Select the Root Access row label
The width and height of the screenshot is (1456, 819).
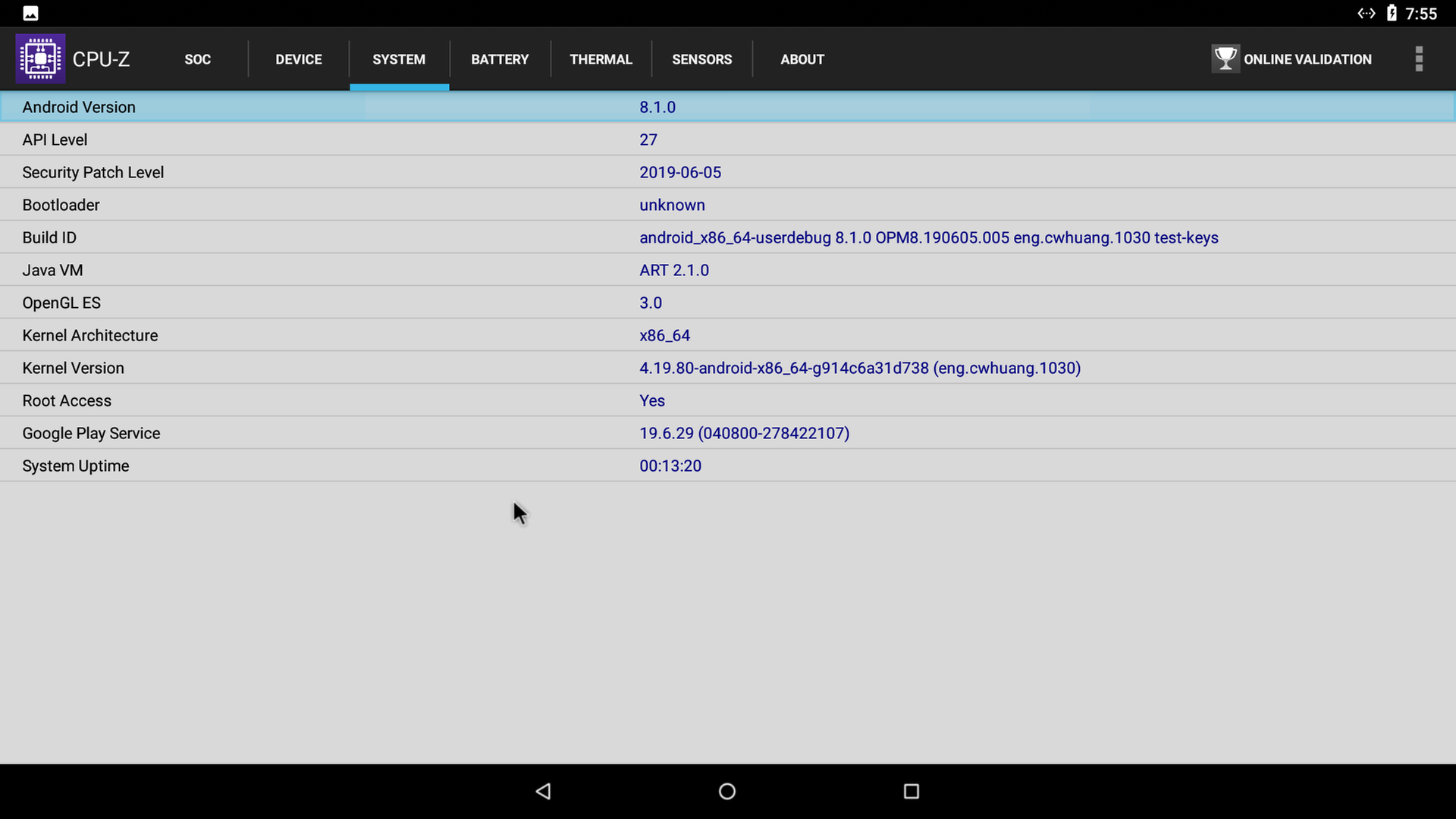pyautogui.click(x=67, y=400)
